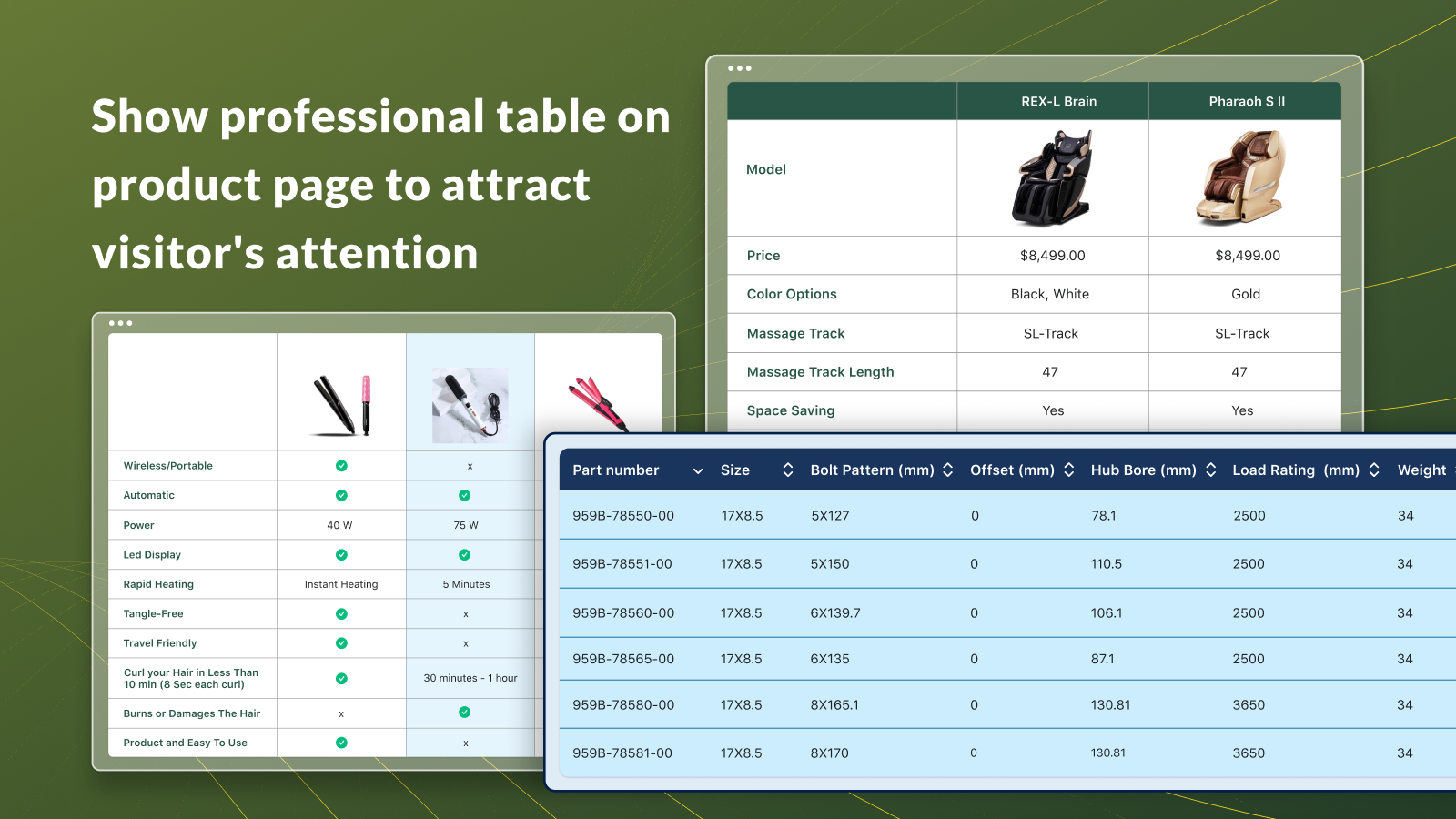This screenshot has height=819, width=1456.
Task: Click the Bolt Pattern (mm) sort chevron
Action: [x=949, y=470]
